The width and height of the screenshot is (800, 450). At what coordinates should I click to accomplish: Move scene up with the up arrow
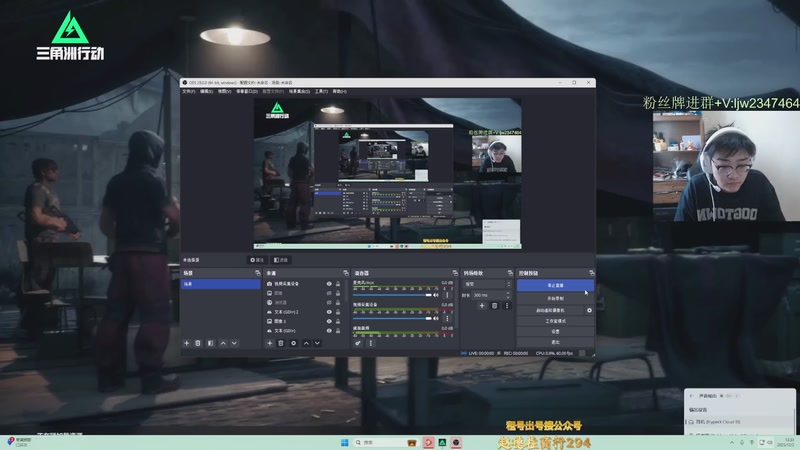(x=223, y=343)
